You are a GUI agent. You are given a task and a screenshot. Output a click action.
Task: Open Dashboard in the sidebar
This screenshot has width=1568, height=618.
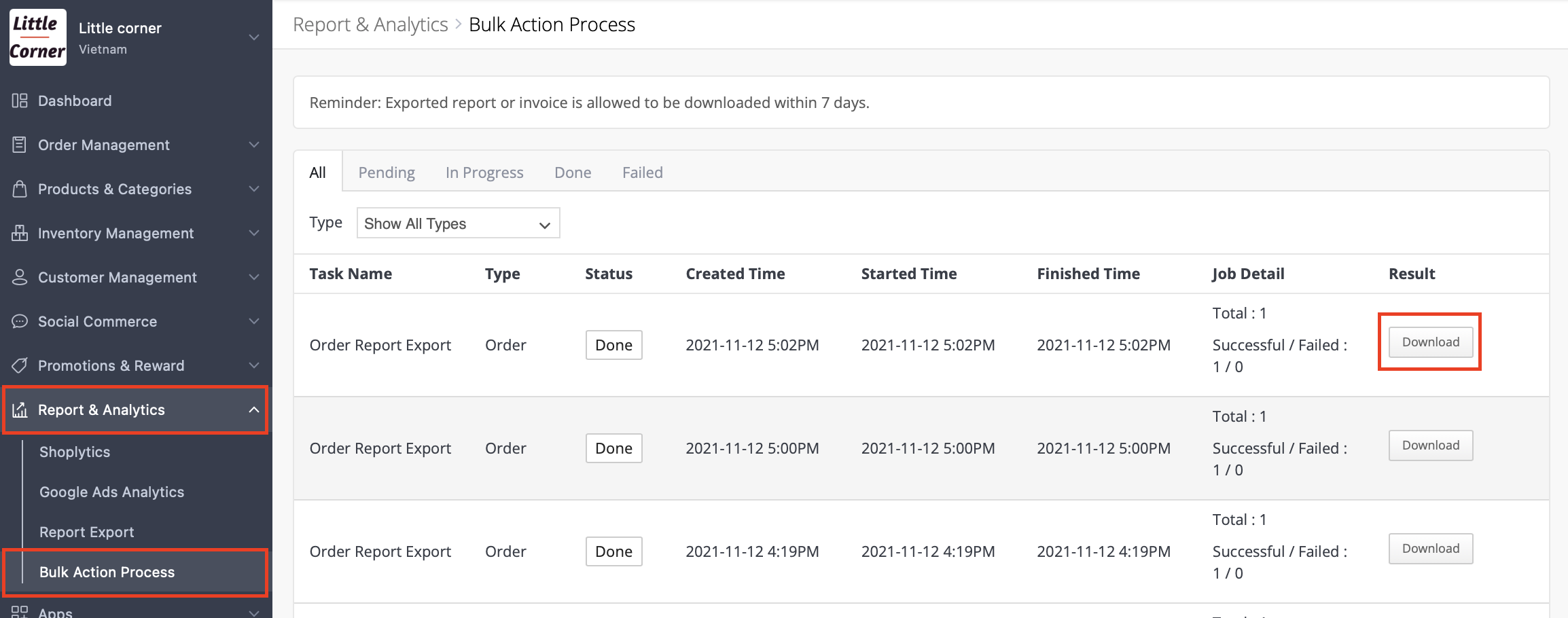pos(75,101)
